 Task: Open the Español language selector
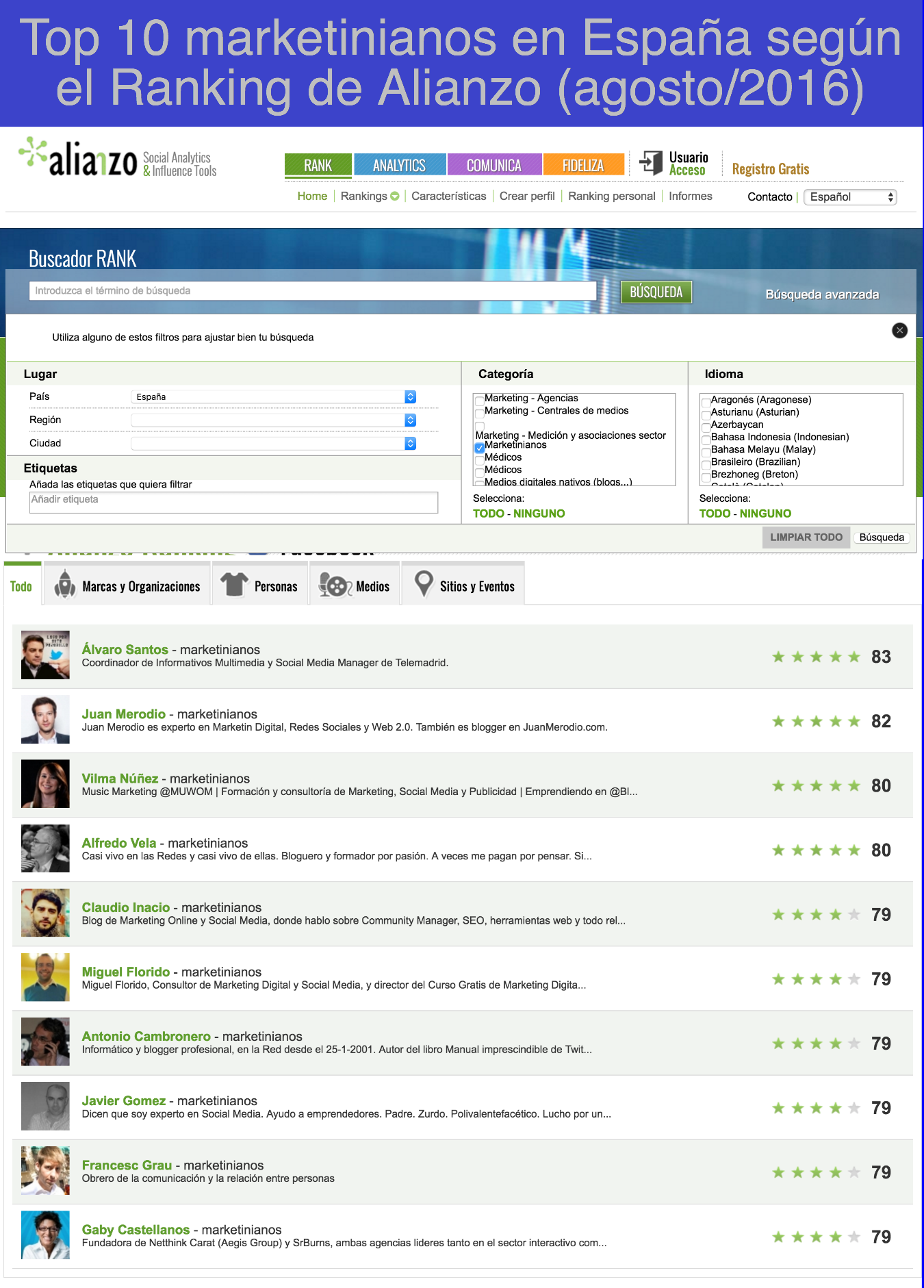pos(850,197)
